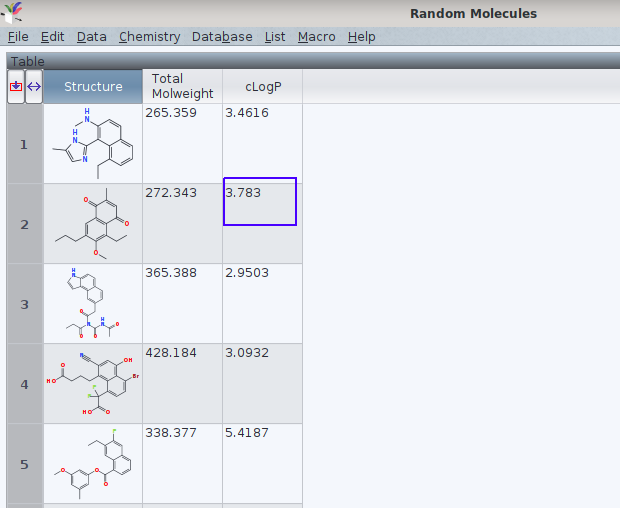
Task: Sort by Total Molweight column header
Action: pyautogui.click(x=182, y=86)
